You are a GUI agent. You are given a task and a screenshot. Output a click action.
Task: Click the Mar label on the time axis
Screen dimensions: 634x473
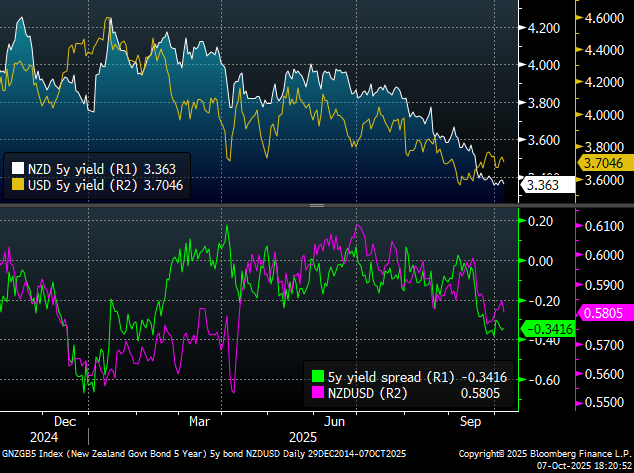(x=201, y=422)
